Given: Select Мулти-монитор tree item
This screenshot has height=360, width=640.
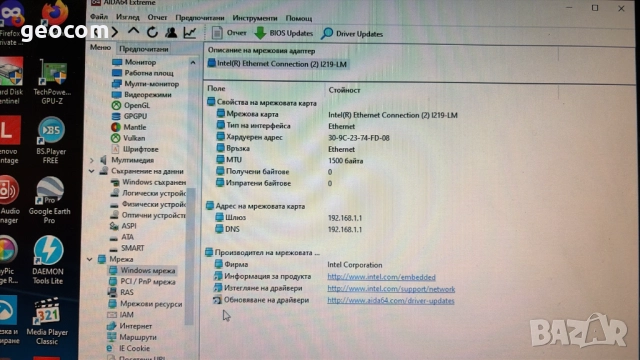Looking at the screenshot, I should (x=151, y=84).
